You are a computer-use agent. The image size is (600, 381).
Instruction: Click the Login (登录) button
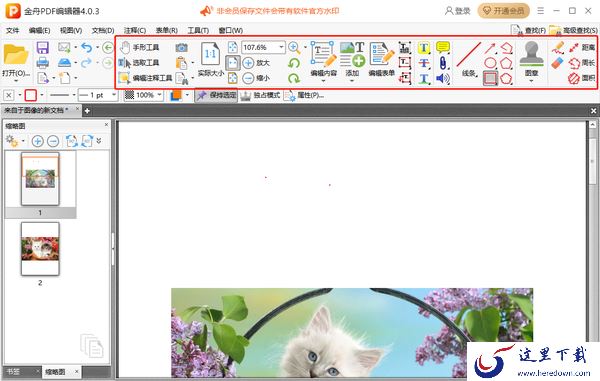pyautogui.click(x=457, y=11)
